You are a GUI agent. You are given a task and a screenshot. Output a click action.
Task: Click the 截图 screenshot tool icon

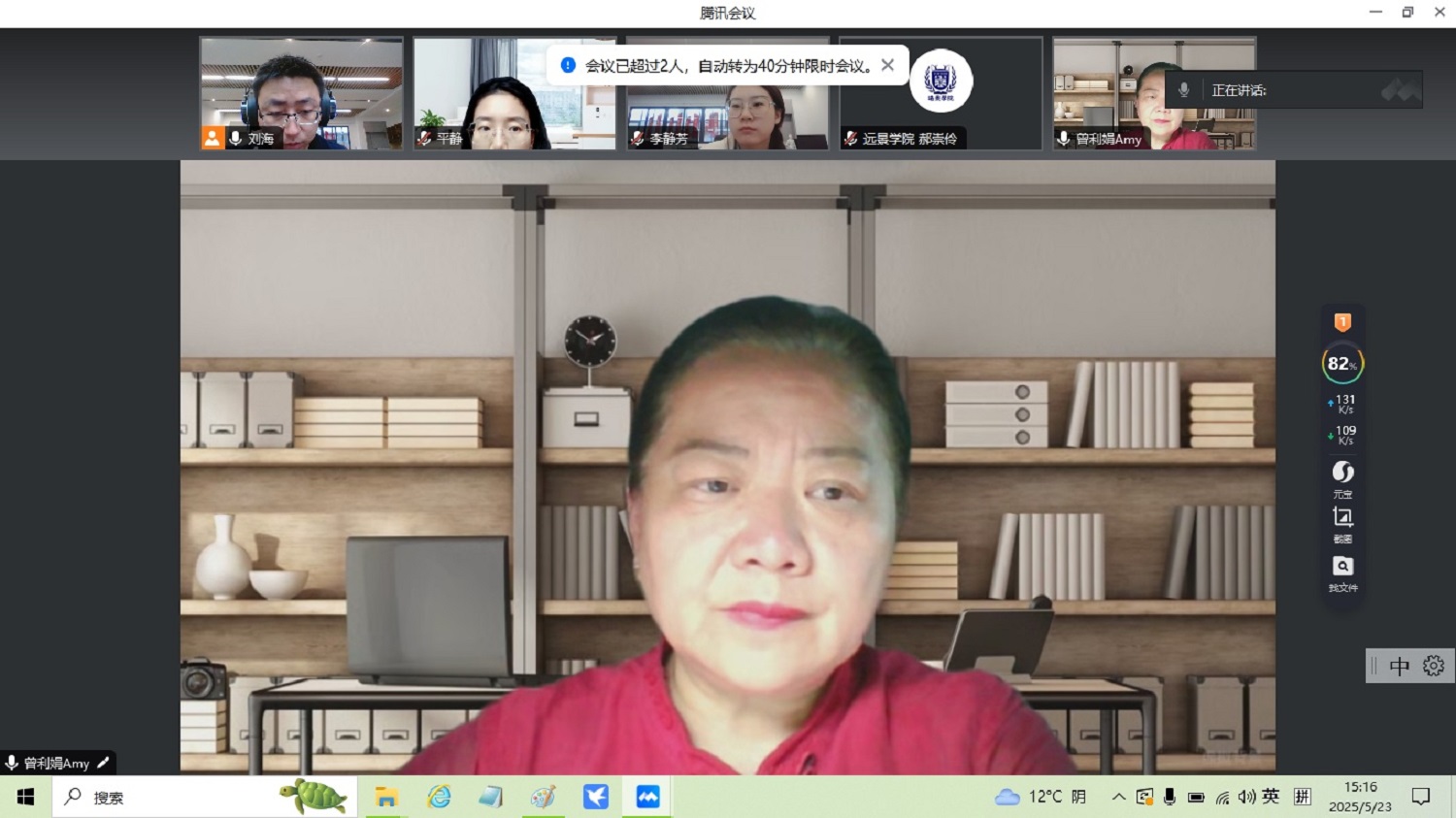pos(1342,518)
